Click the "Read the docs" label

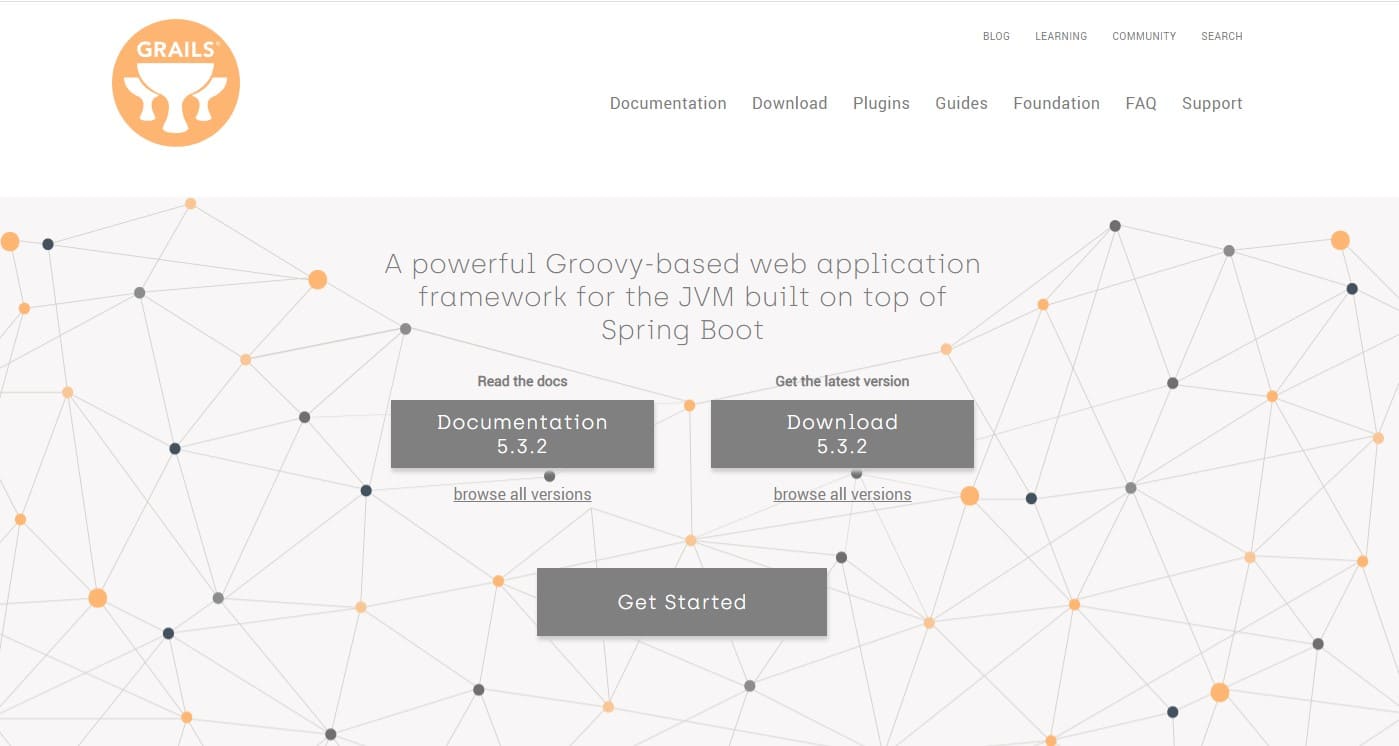click(522, 381)
